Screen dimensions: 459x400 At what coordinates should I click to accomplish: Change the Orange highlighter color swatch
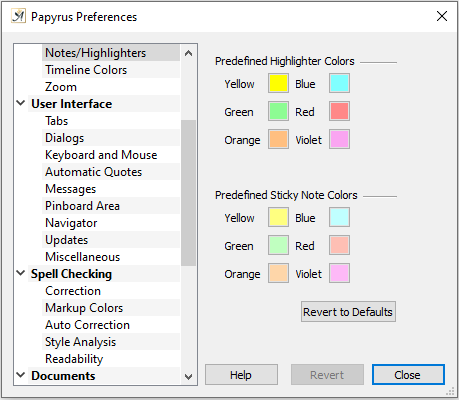pyautogui.click(x=278, y=139)
